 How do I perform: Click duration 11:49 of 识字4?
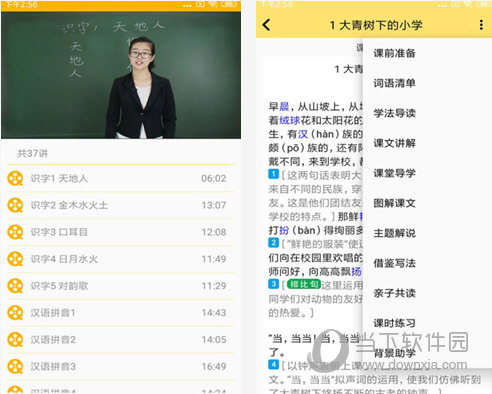coord(214,259)
